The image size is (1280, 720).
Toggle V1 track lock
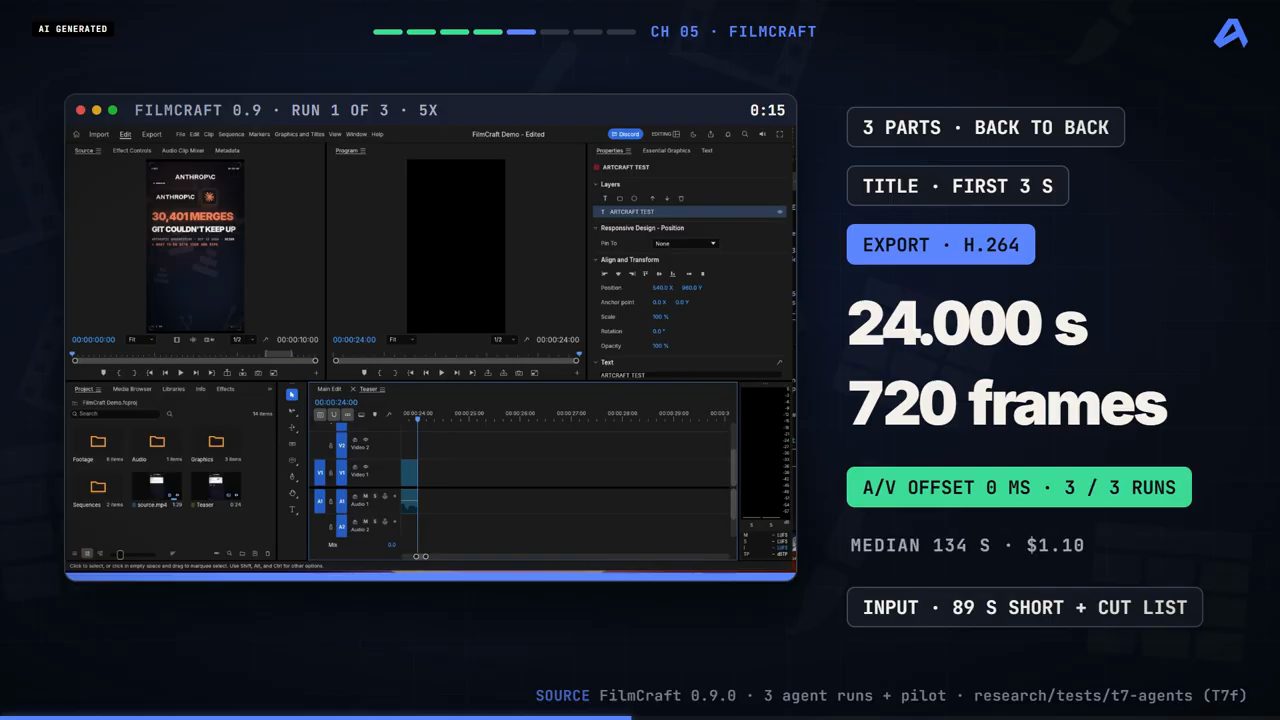(x=331, y=473)
